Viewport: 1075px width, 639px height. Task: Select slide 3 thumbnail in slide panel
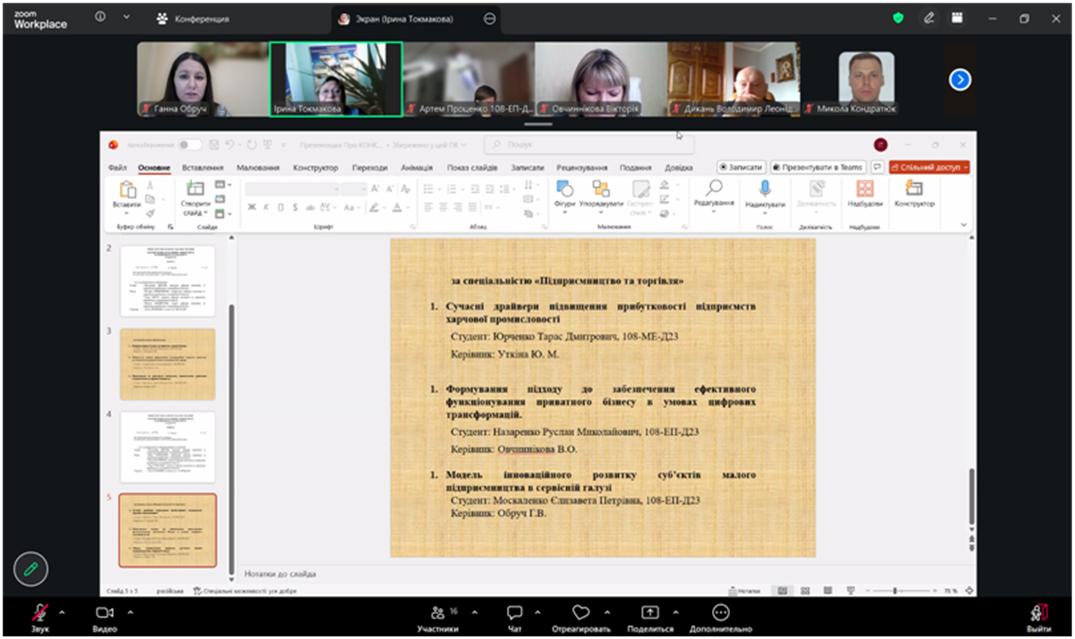pos(167,364)
